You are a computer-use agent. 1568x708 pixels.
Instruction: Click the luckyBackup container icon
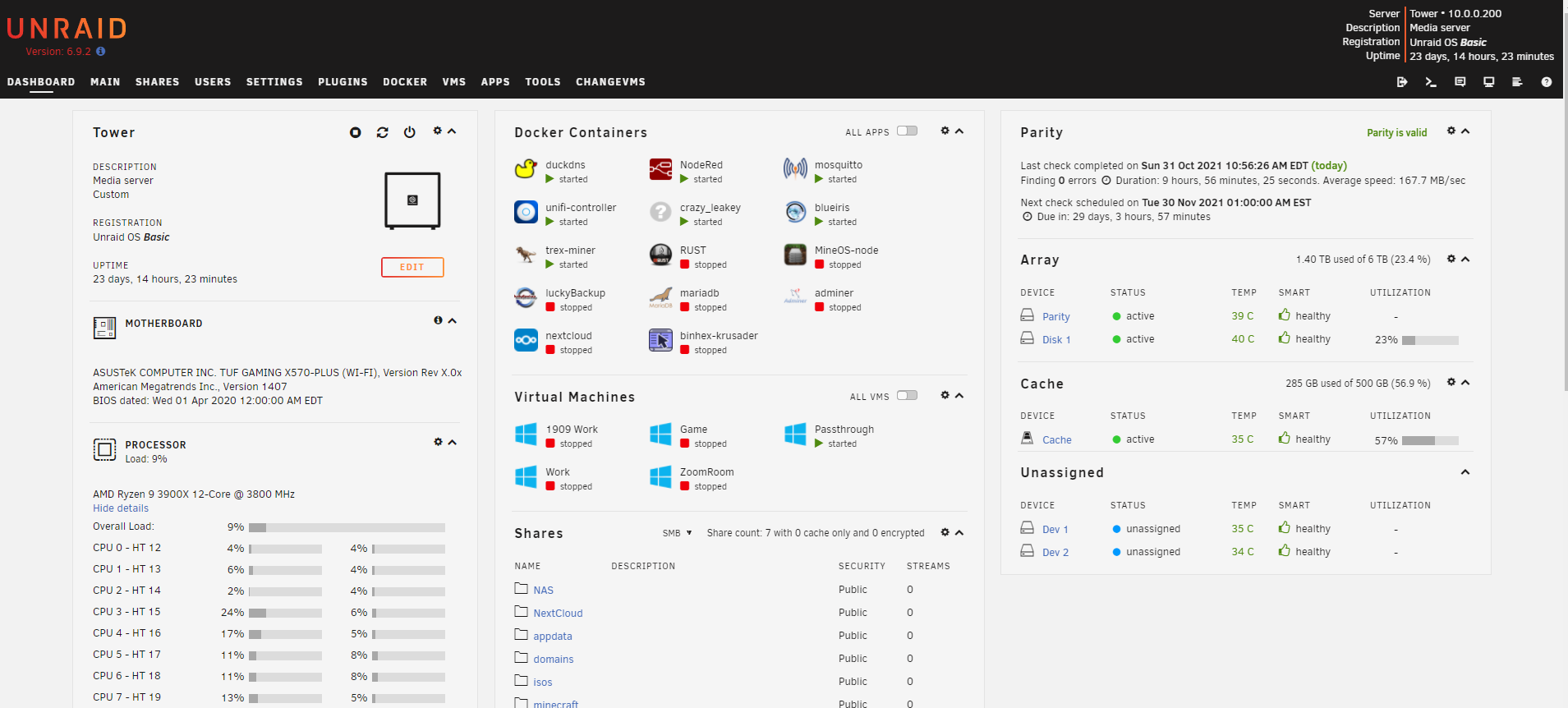click(526, 297)
